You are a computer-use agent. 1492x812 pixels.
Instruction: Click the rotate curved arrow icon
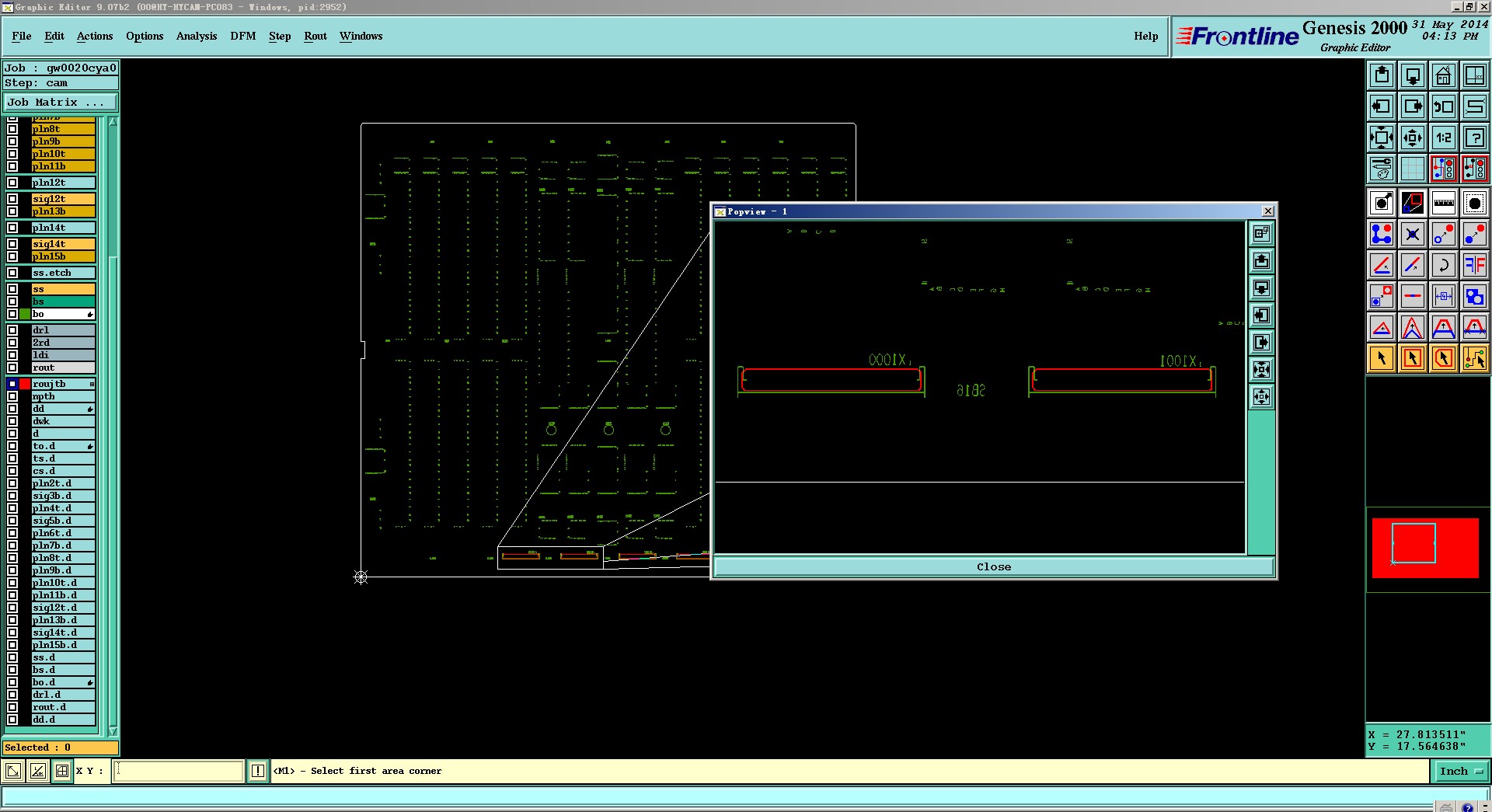[1444, 265]
